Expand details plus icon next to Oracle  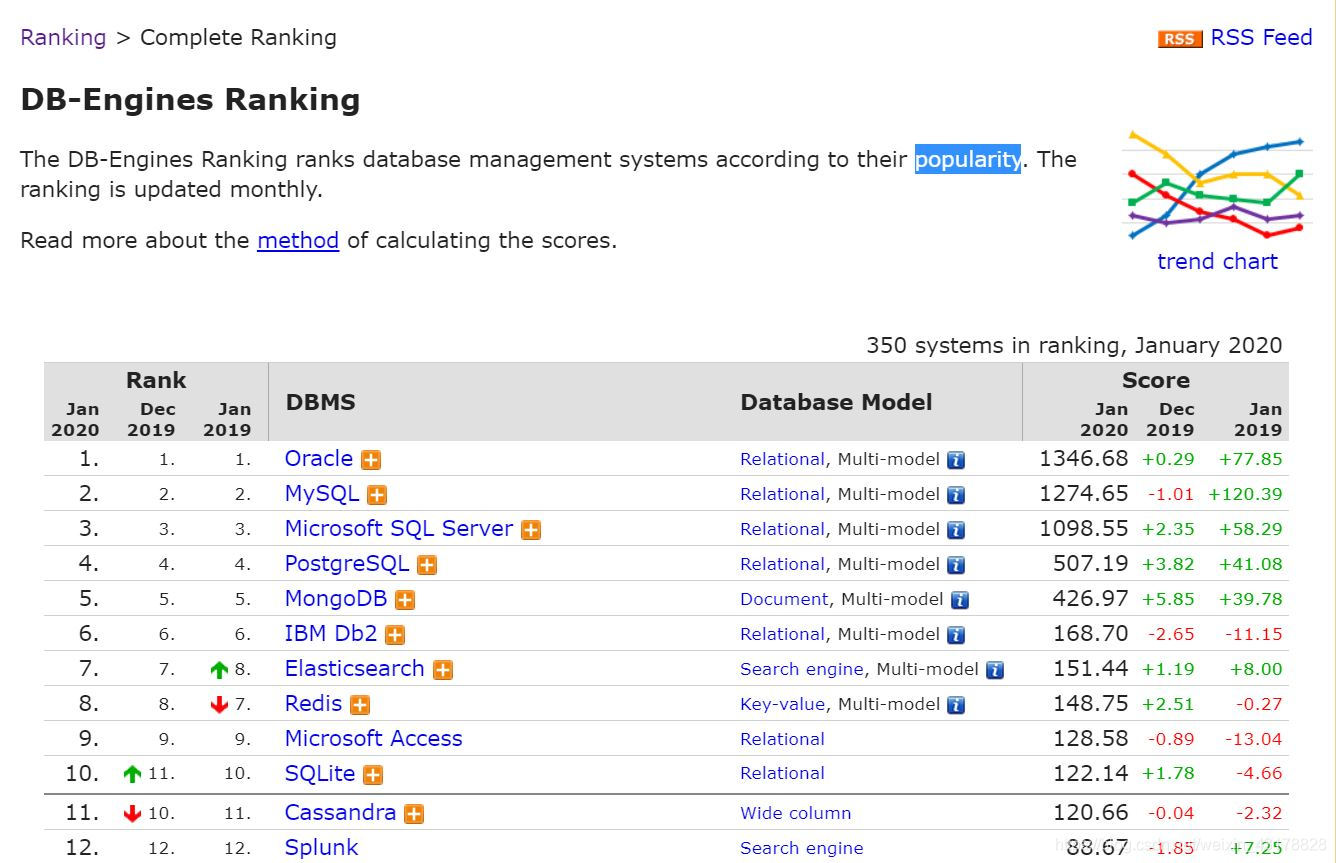[x=371, y=460]
